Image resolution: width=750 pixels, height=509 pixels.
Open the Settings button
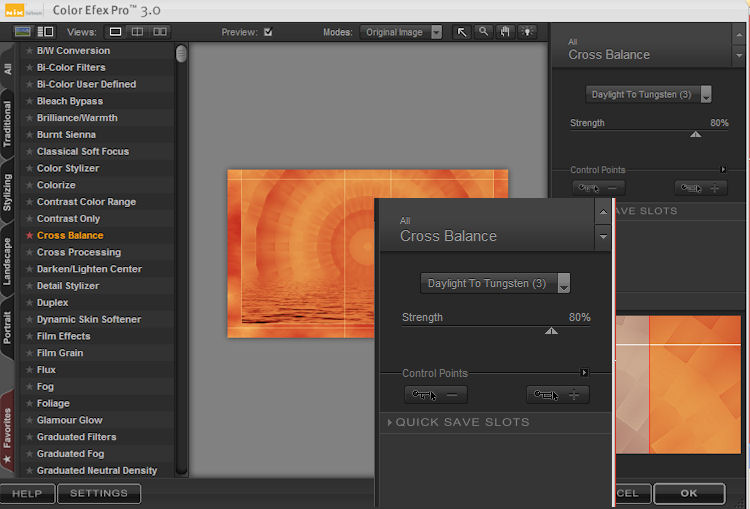coord(98,493)
